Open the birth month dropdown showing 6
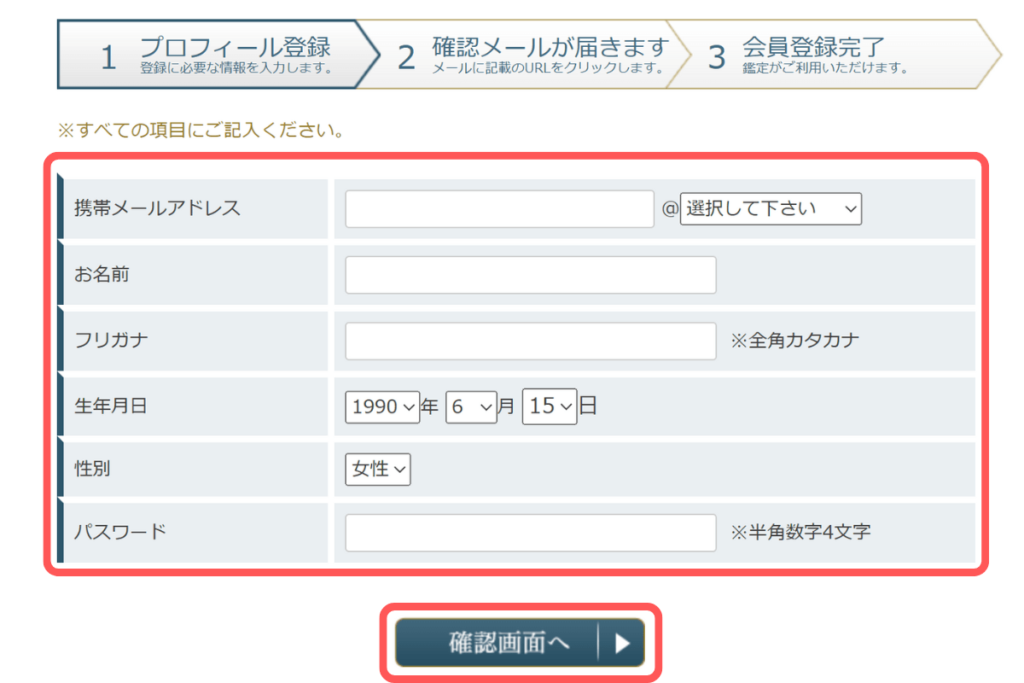The width and height of the screenshot is (1024, 683). pyautogui.click(x=470, y=406)
